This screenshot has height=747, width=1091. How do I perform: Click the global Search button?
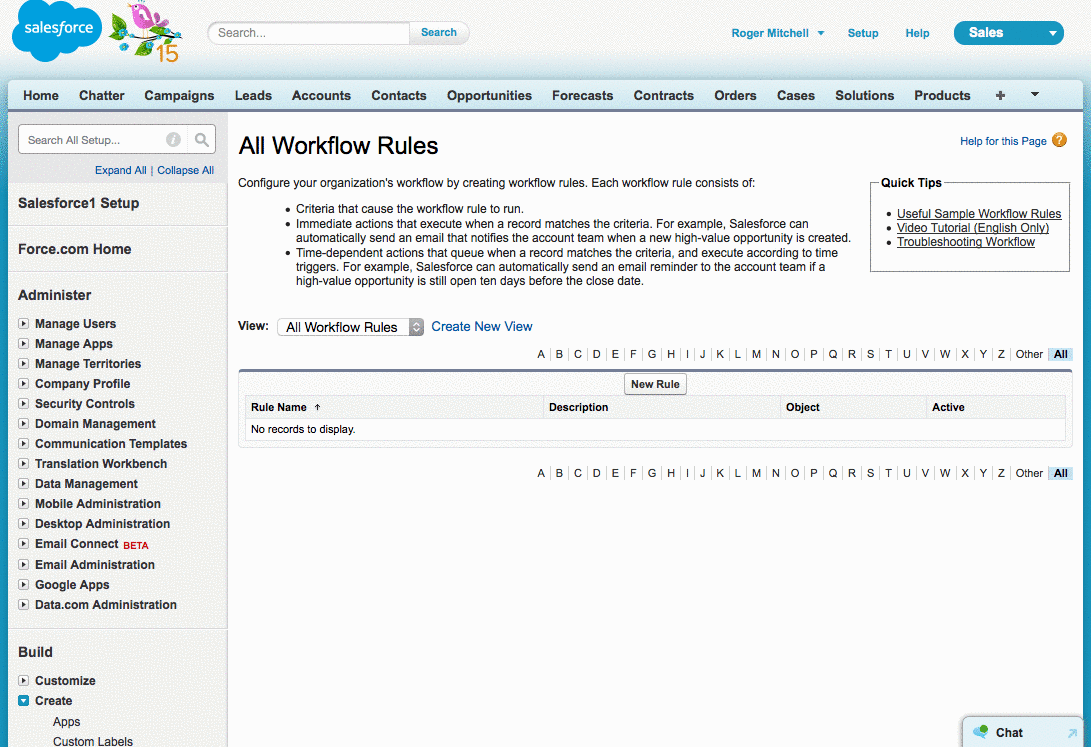tap(439, 33)
